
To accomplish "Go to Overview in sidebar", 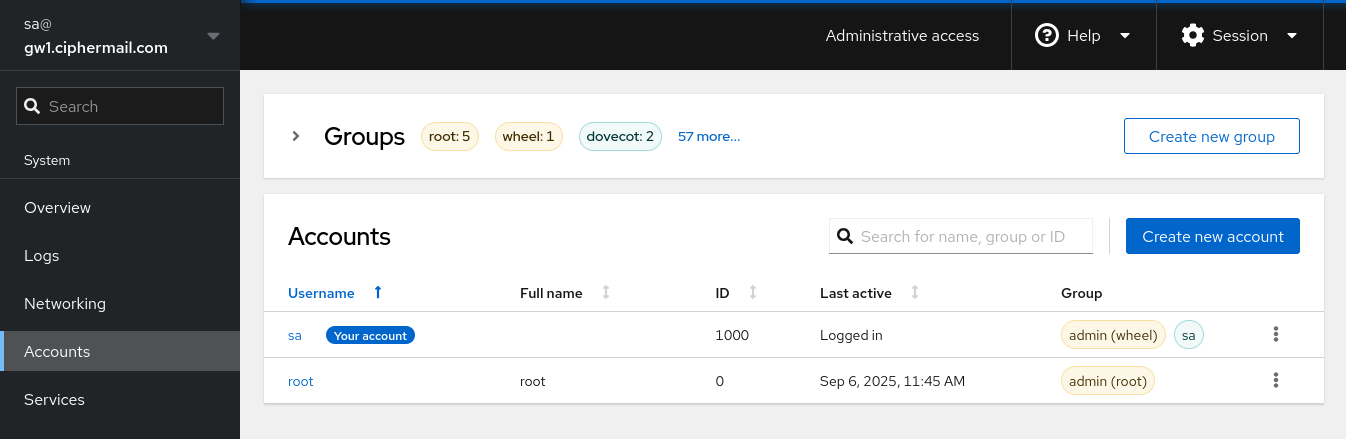I will pos(57,208).
